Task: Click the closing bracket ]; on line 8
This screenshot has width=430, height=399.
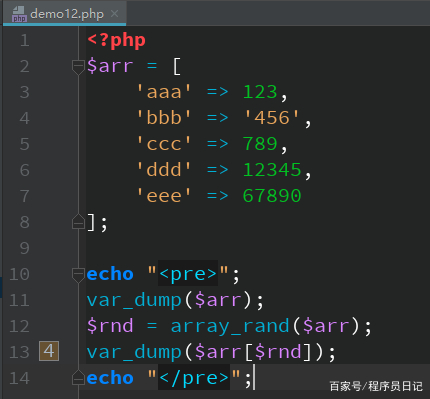Action: coord(97,223)
